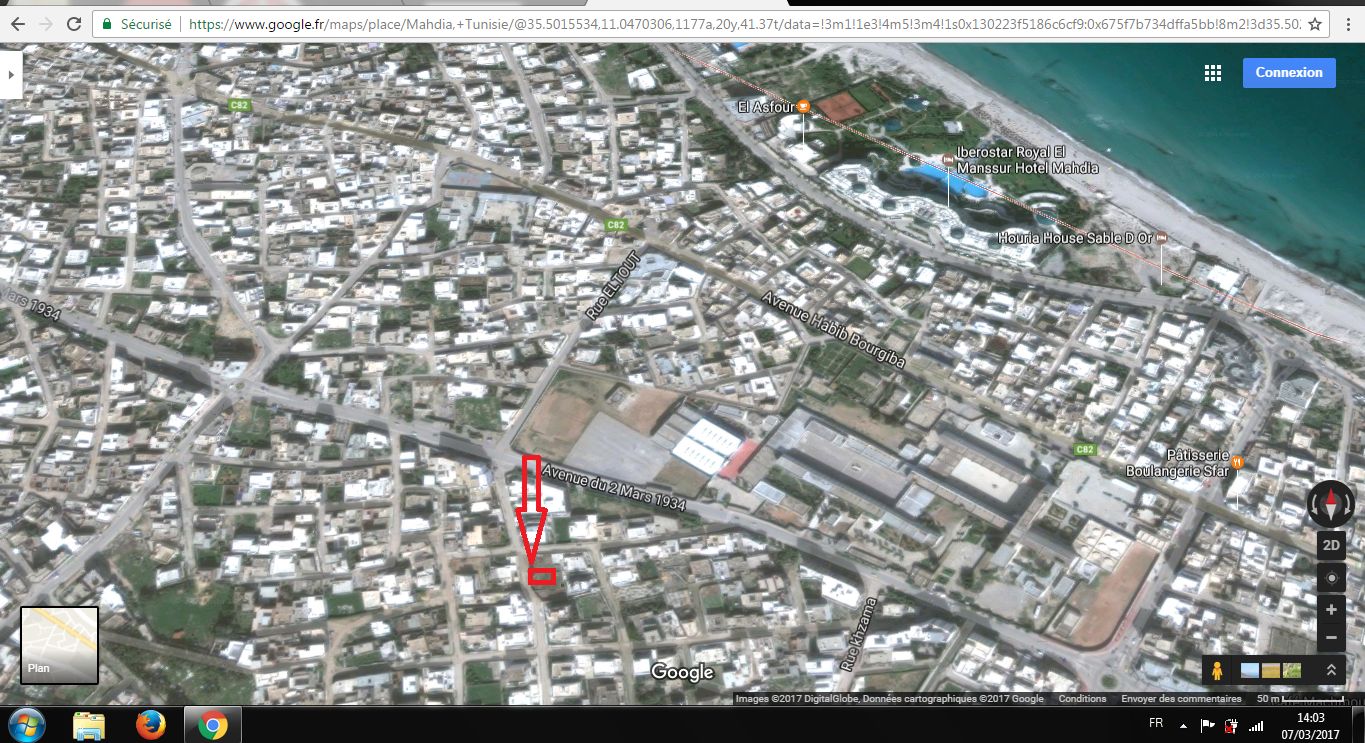Click the El Asfour place marker
Screen dimensions: 1365x743
click(x=803, y=106)
